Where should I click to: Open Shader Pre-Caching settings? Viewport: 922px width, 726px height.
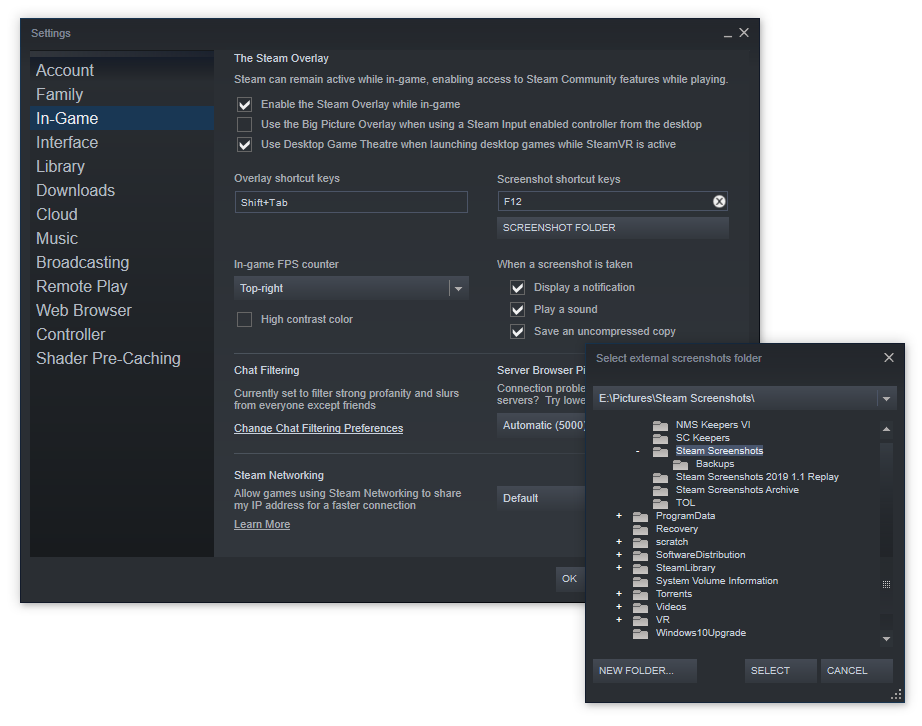(x=122, y=359)
